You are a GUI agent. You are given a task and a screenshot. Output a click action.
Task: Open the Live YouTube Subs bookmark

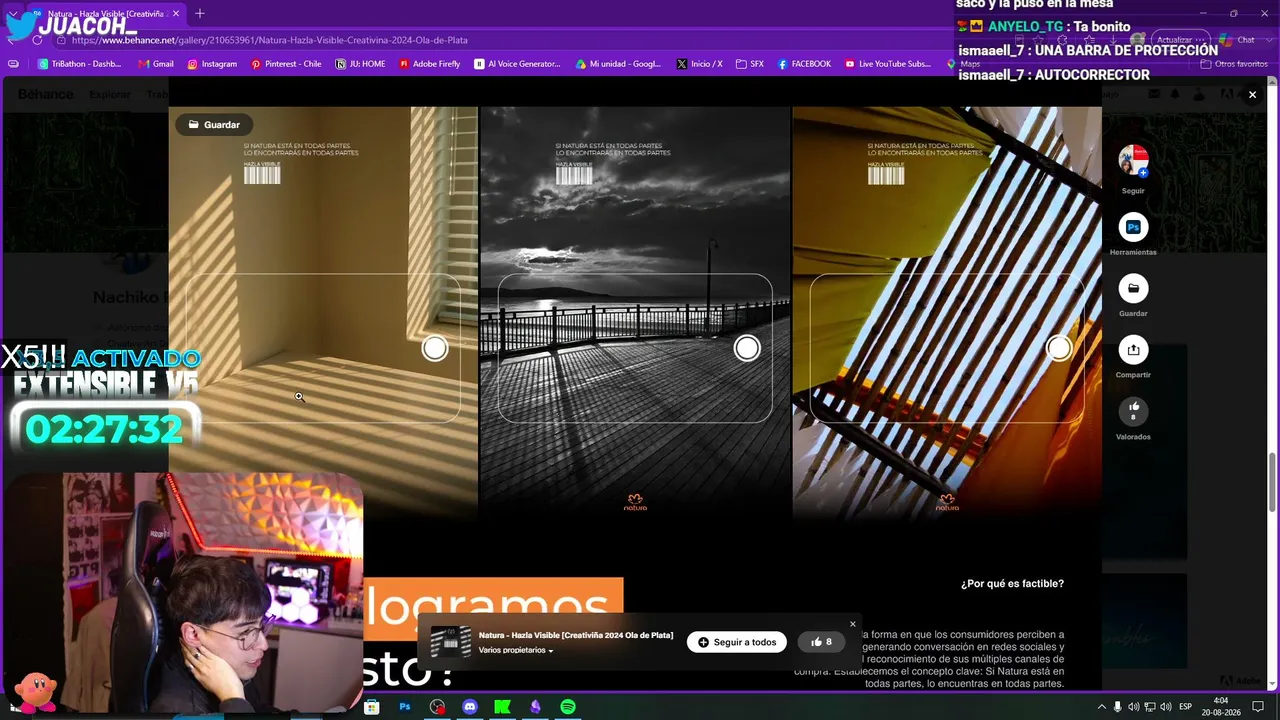[x=888, y=64]
